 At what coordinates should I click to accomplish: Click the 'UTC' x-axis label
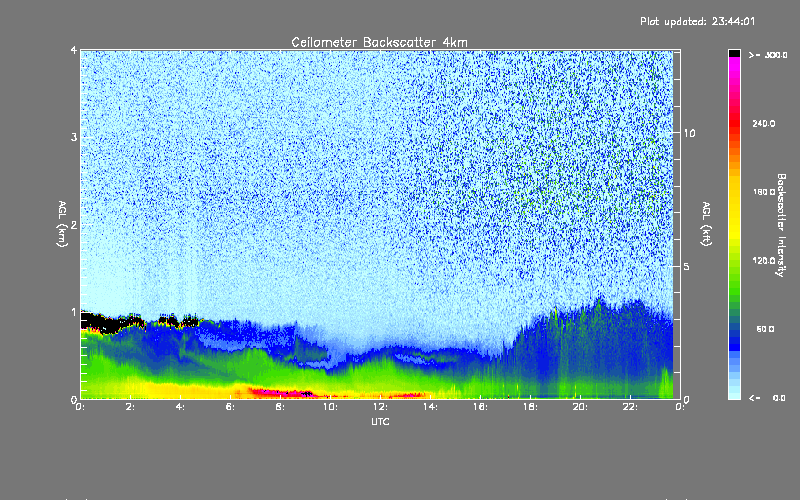pyautogui.click(x=380, y=421)
